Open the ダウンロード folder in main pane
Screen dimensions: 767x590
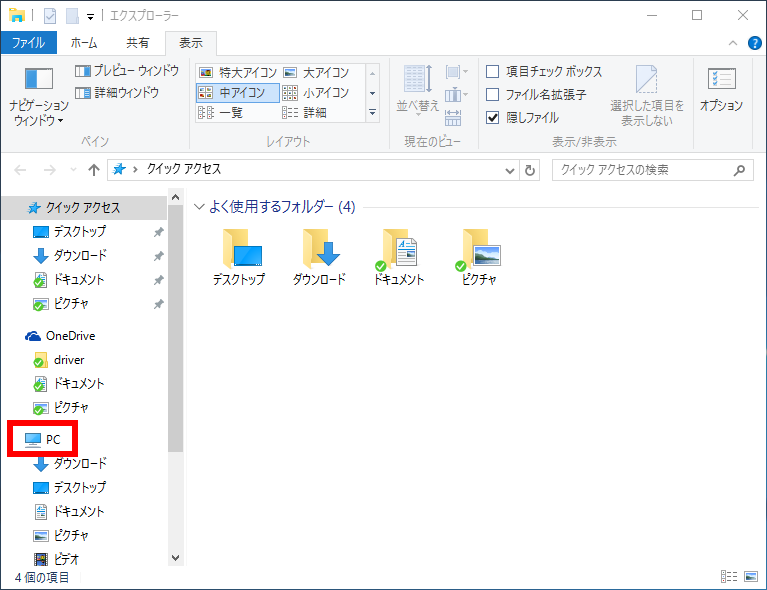(319, 257)
